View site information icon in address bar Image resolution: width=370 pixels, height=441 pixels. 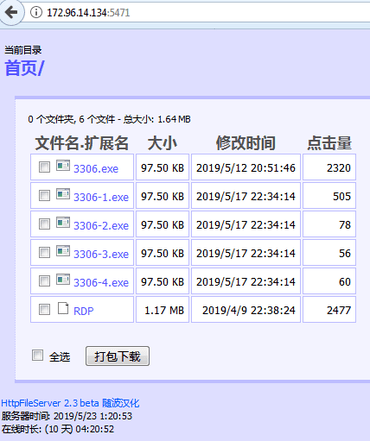[x=36, y=12]
